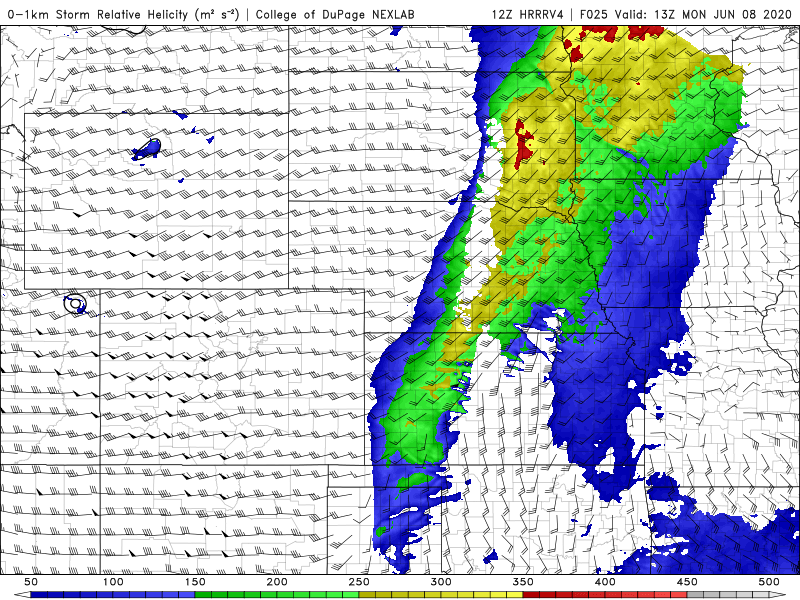Click the small circular contour near the left edge
The height and width of the screenshot is (600, 800).
[75, 304]
